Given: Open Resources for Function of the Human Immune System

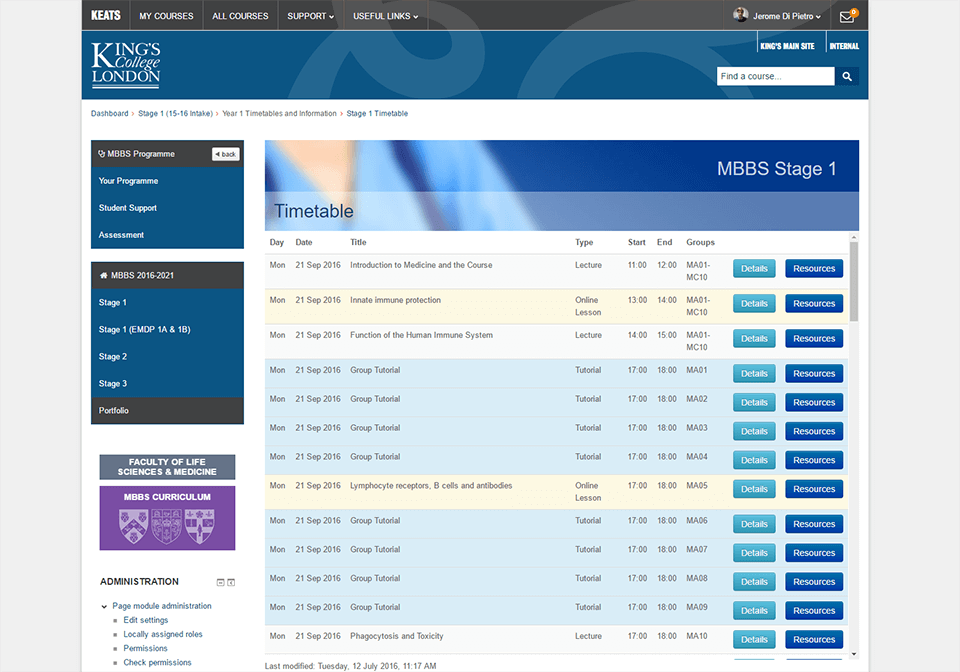Looking at the screenshot, I should coord(814,338).
